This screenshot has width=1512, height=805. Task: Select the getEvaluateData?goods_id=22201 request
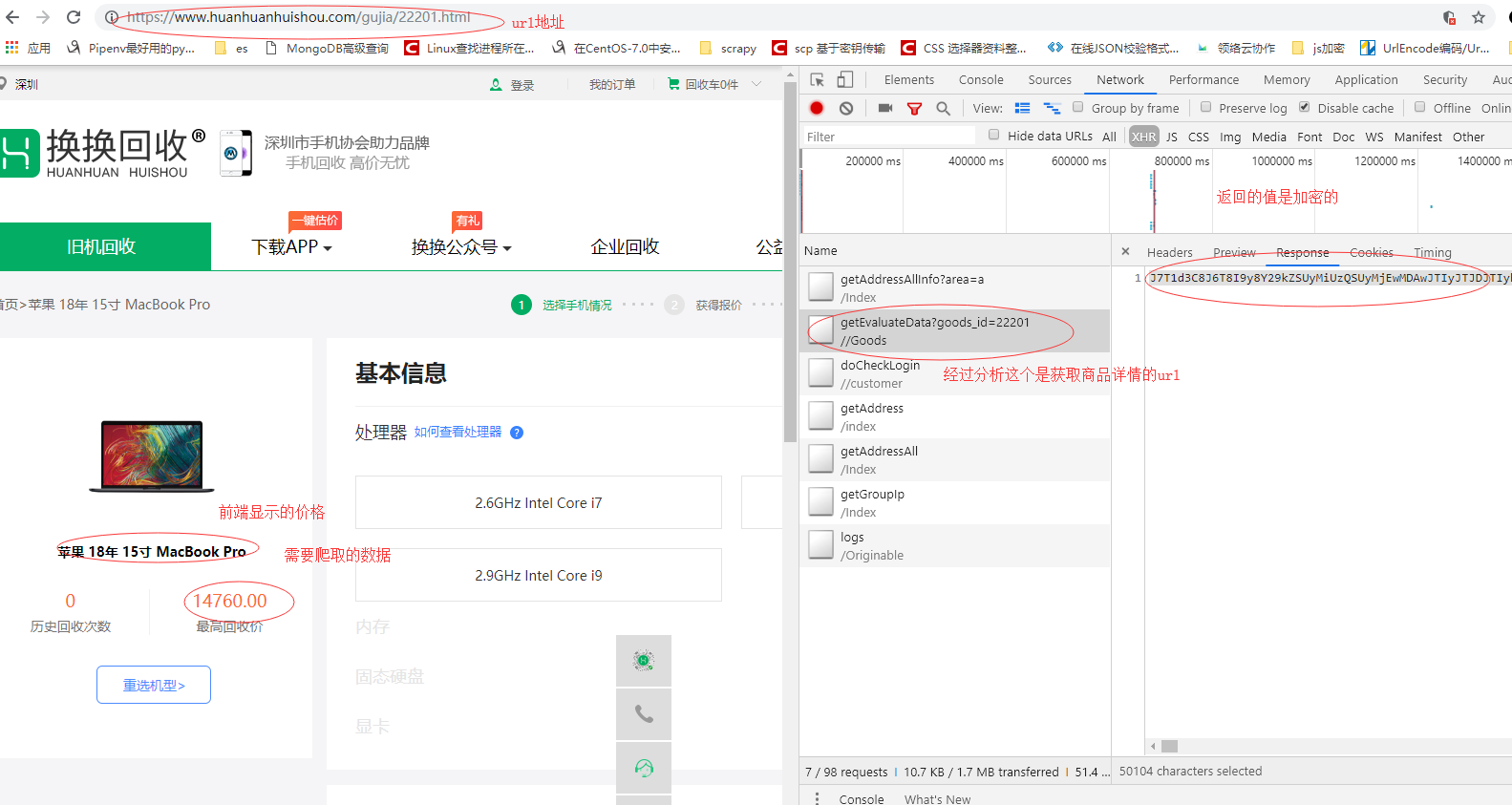pos(955,330)
